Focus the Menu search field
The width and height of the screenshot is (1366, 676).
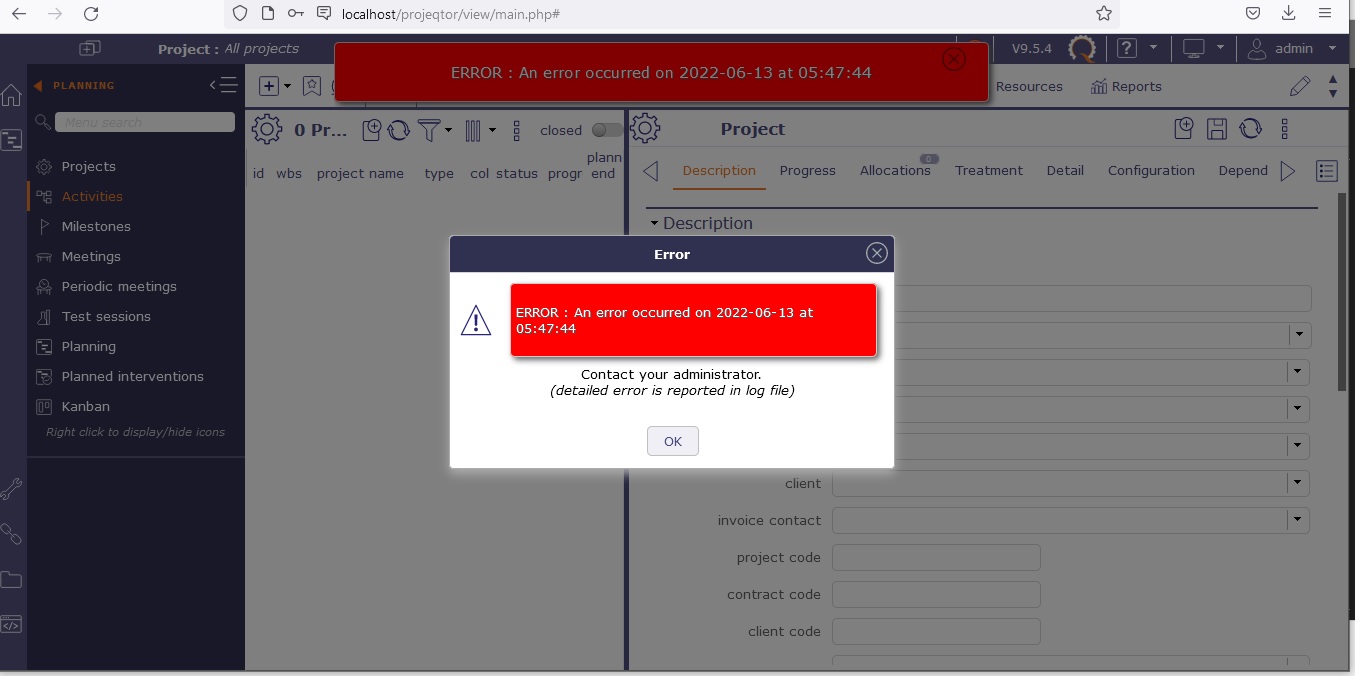pos(145,122)
